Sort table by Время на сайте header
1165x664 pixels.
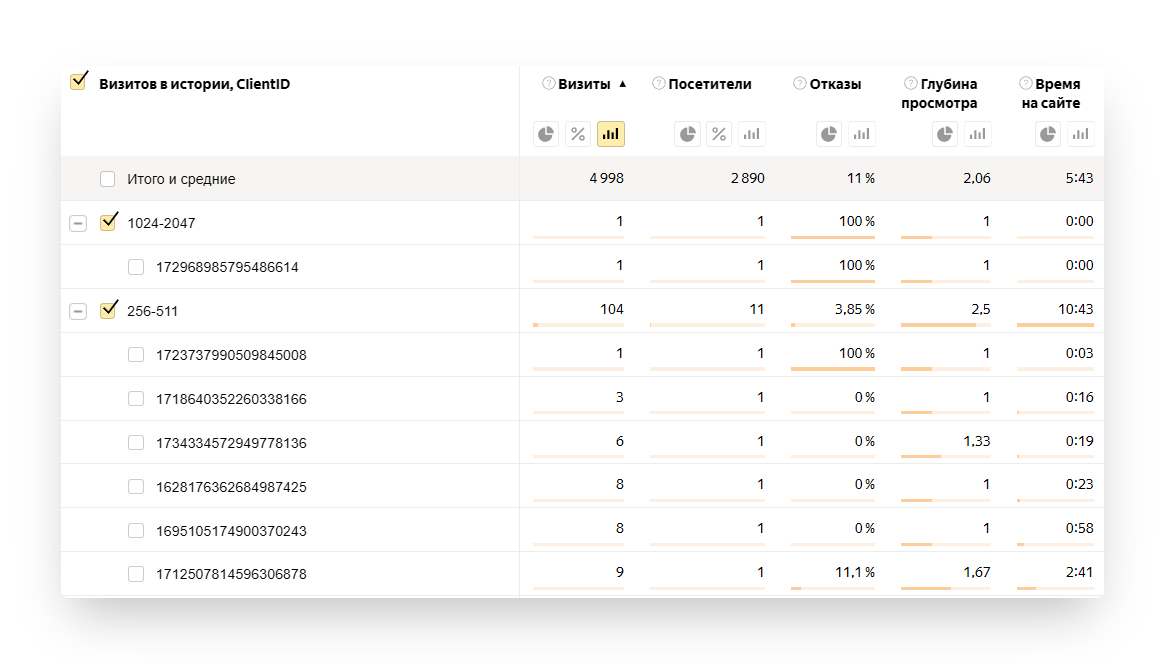coord(1057,94)
